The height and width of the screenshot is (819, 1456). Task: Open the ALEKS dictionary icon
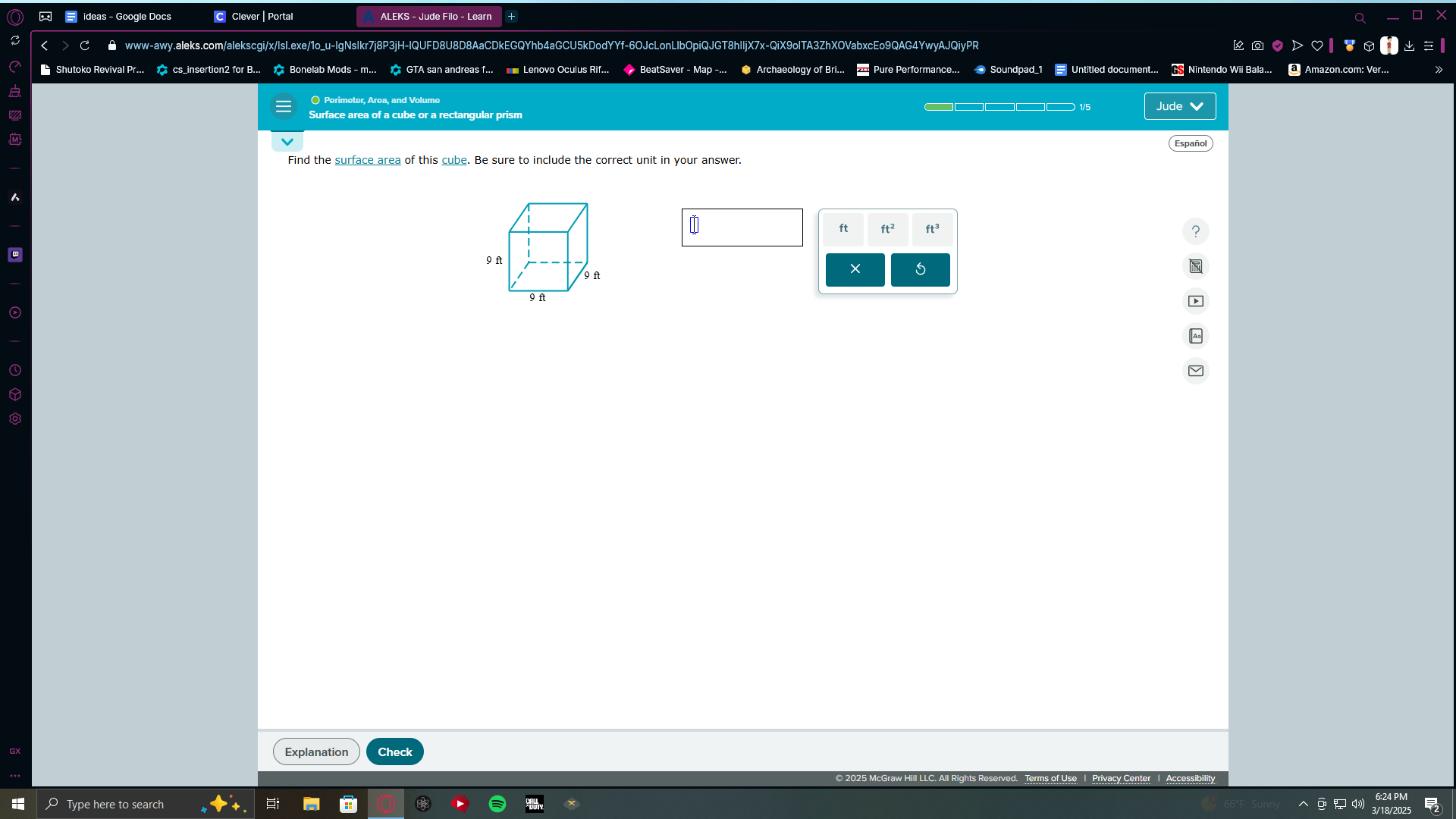pyautogui.click(x=1196, y=336)
